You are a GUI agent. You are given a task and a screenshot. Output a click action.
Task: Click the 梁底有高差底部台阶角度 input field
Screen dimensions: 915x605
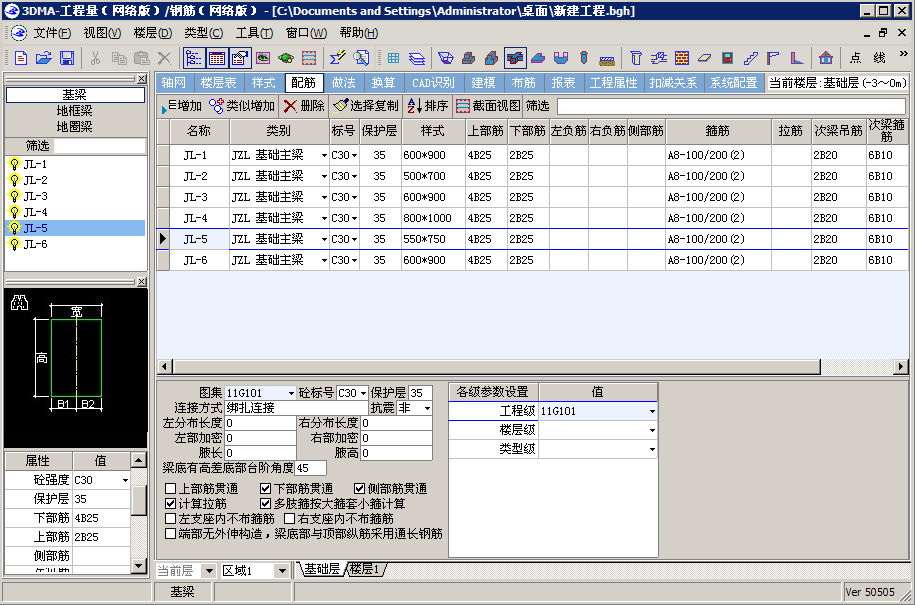pyautogui.click(x=310, y=467)
